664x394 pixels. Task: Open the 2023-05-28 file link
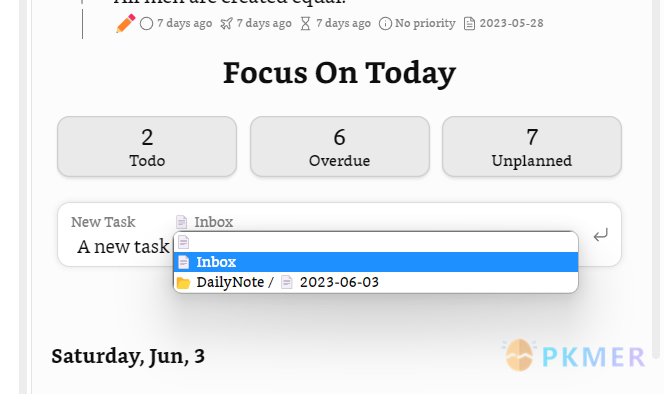[x=511, y=23]
